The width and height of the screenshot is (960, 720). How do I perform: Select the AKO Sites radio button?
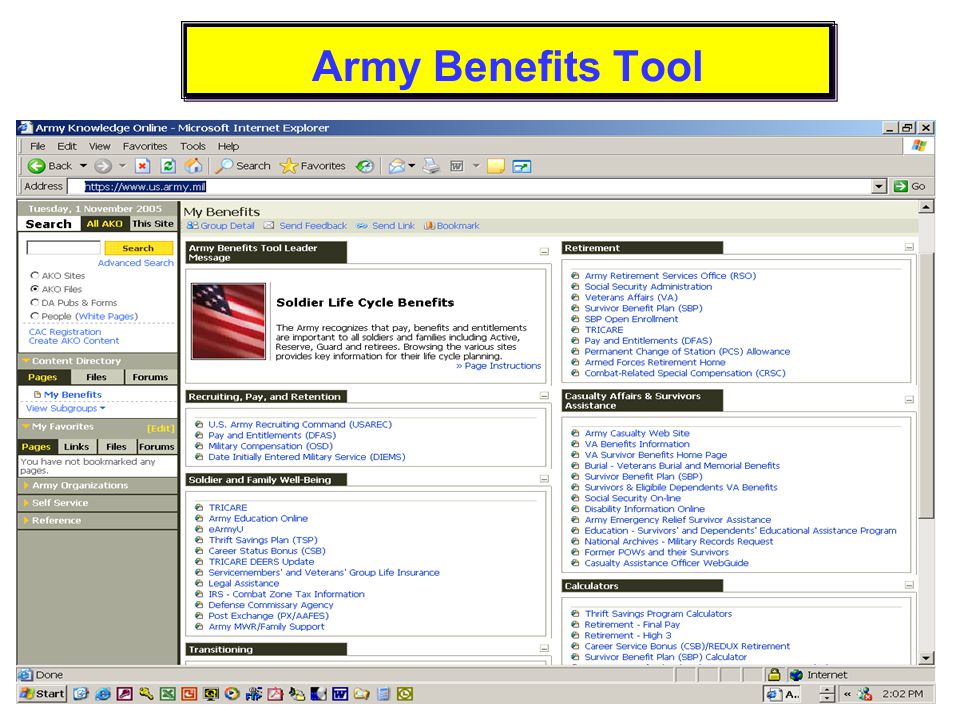tap(35, 276)
